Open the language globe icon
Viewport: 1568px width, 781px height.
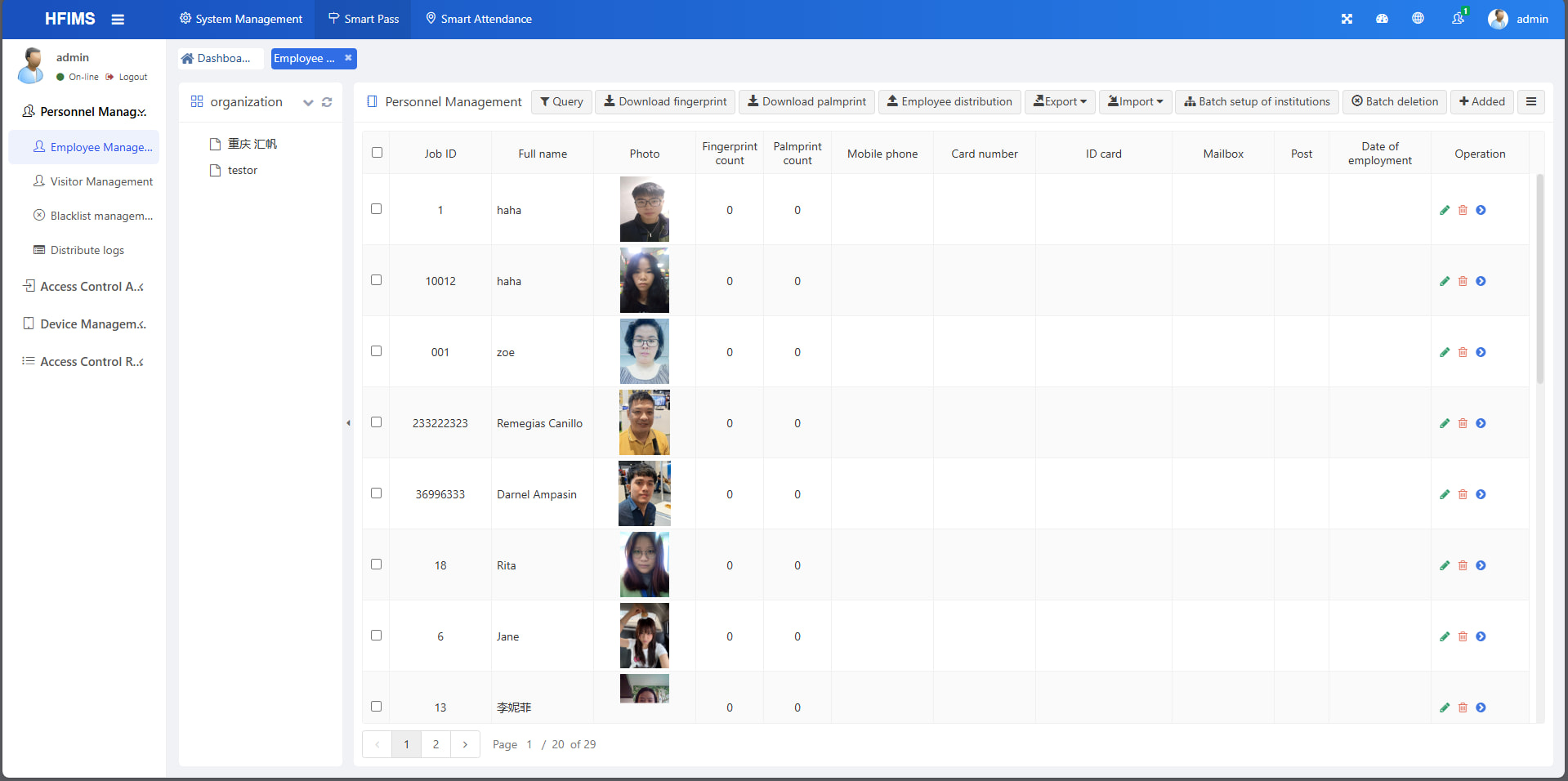[x=1418, y=19]
